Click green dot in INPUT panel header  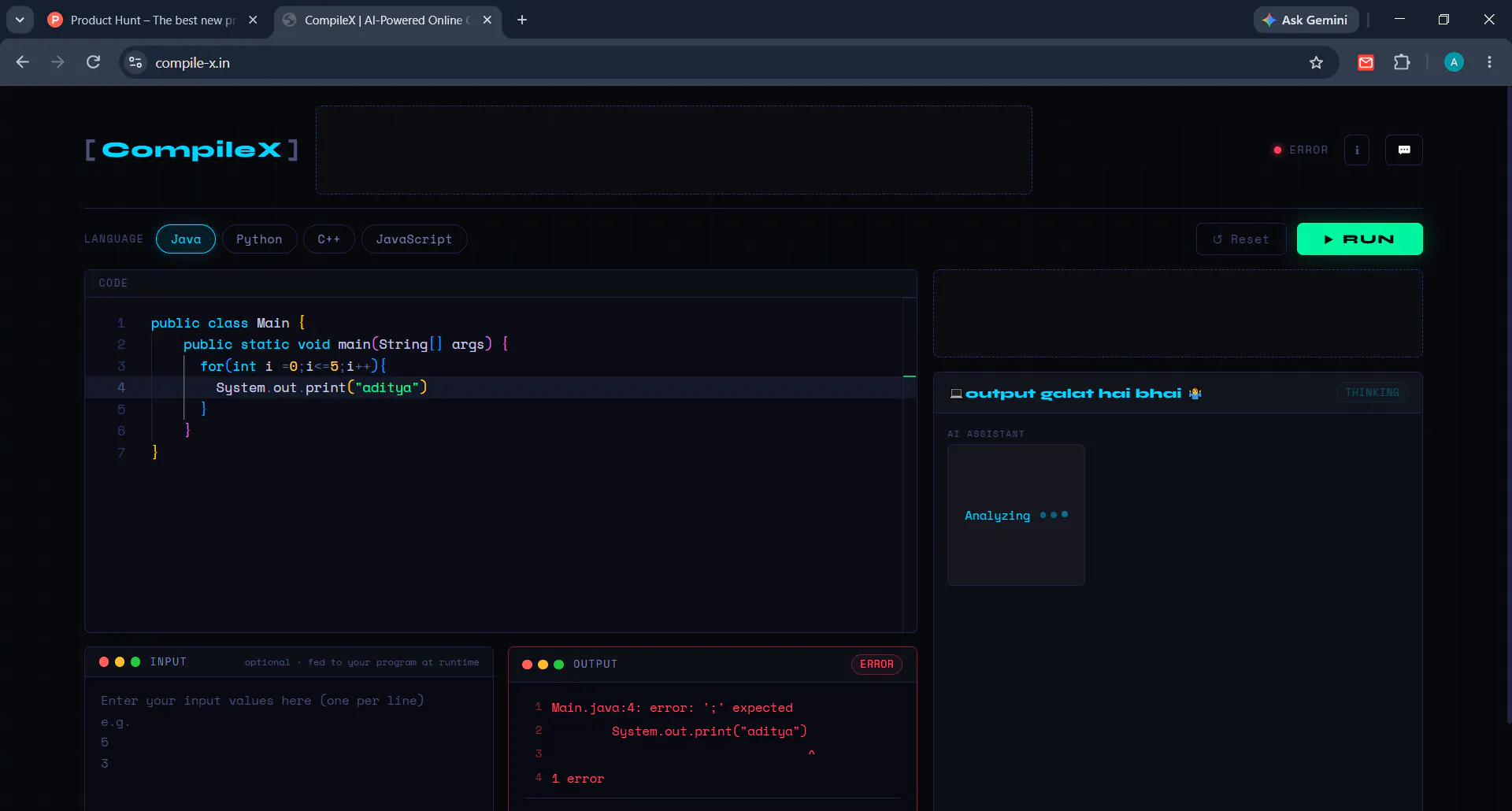click(135, 662)
